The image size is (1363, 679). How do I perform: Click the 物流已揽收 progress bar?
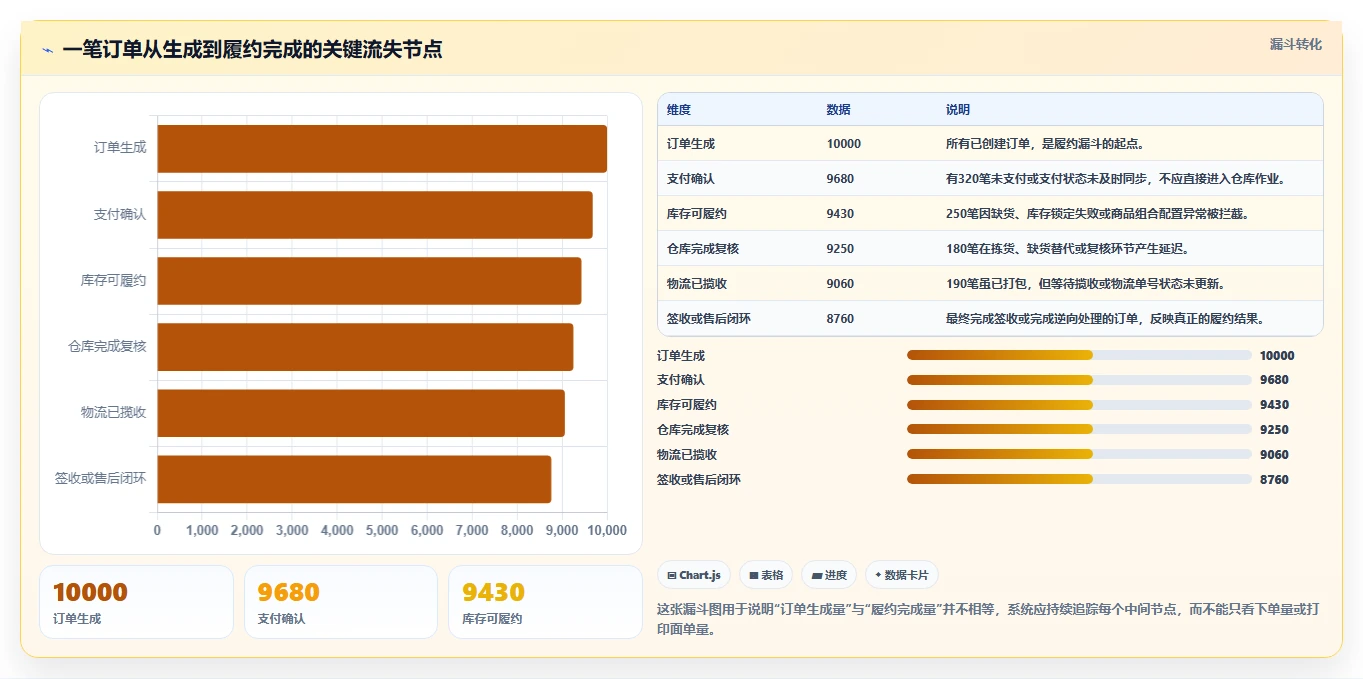[x=1079, y=454]
